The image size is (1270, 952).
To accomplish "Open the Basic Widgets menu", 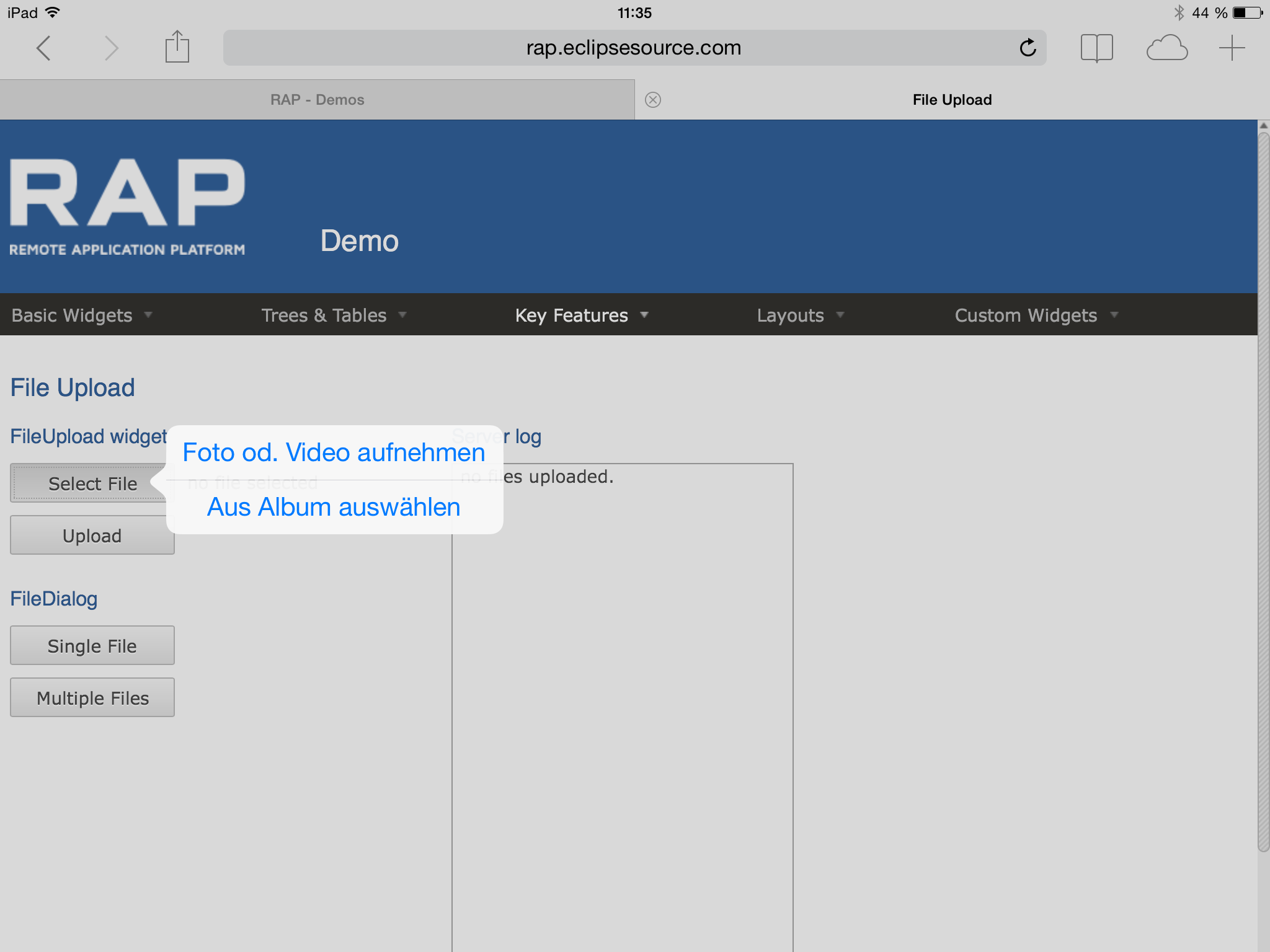I will coord(82,315).
